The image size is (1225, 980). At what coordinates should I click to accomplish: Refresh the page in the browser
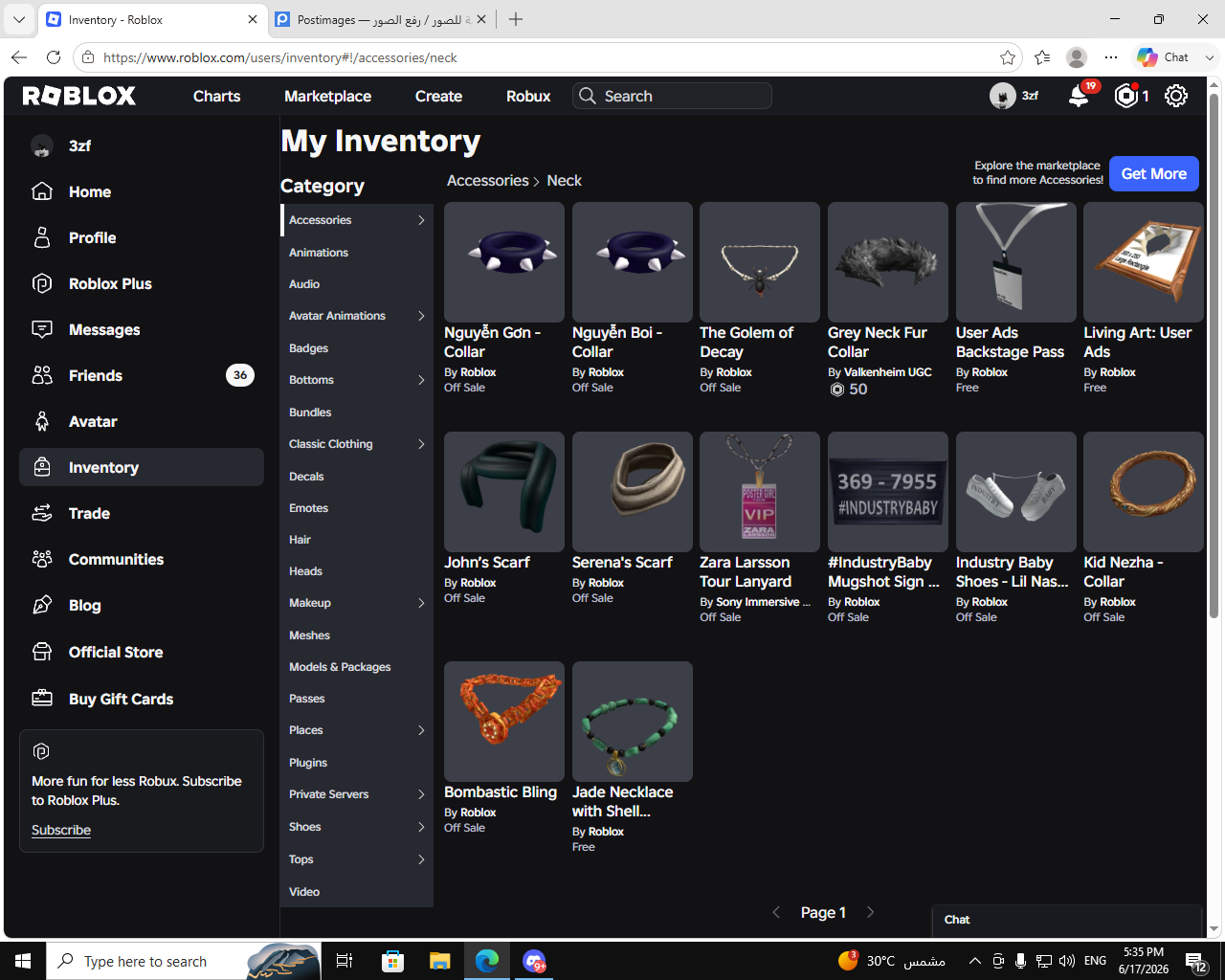click(x=54, y=57)
